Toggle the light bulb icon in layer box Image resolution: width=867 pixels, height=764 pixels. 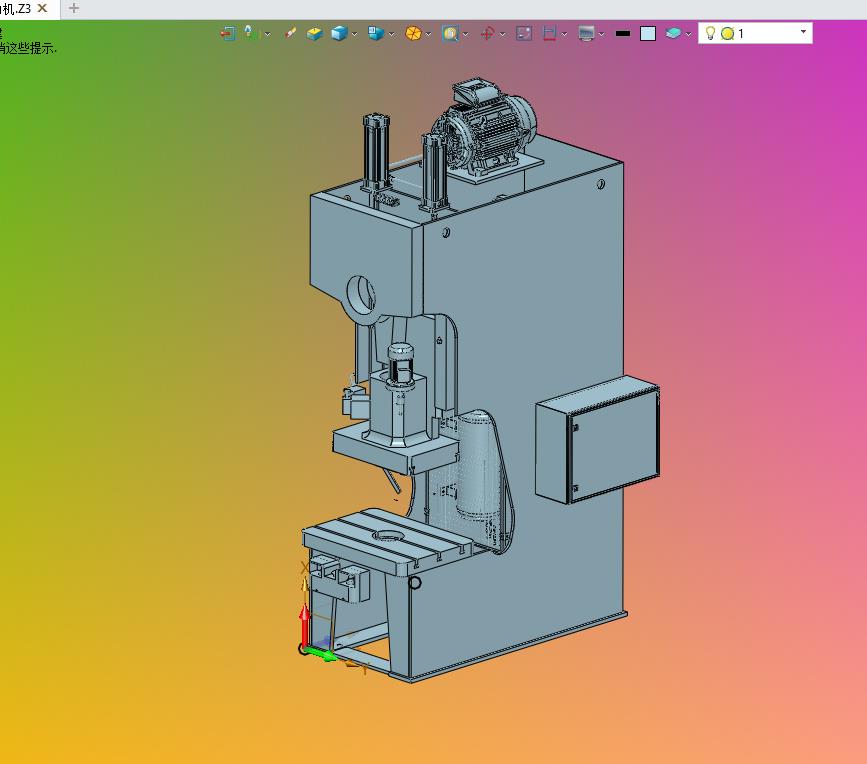(x=710, y=33)
